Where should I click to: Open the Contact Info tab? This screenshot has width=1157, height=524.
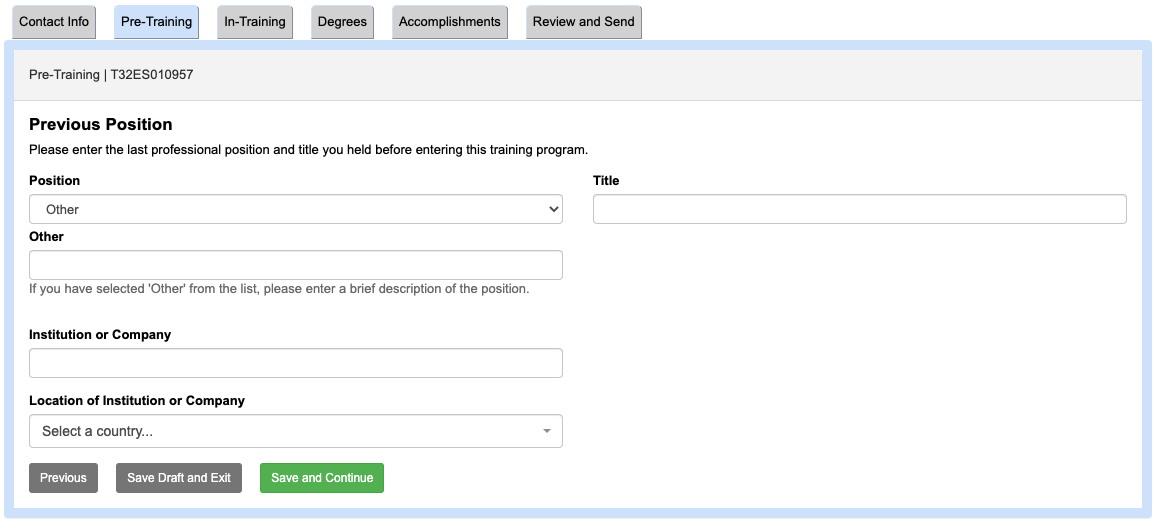coord(54,22)
